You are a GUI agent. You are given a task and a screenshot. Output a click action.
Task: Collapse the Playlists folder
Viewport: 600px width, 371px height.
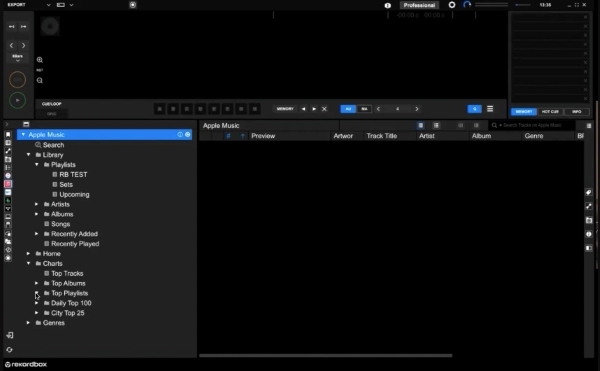coord(37,165)
